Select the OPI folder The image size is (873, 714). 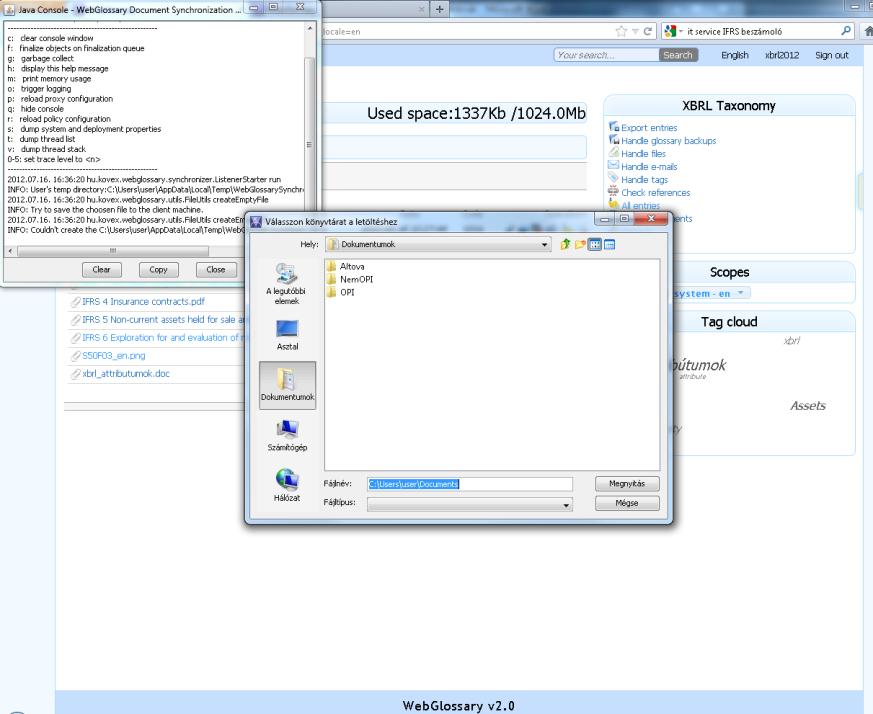(x=341, y=292)
